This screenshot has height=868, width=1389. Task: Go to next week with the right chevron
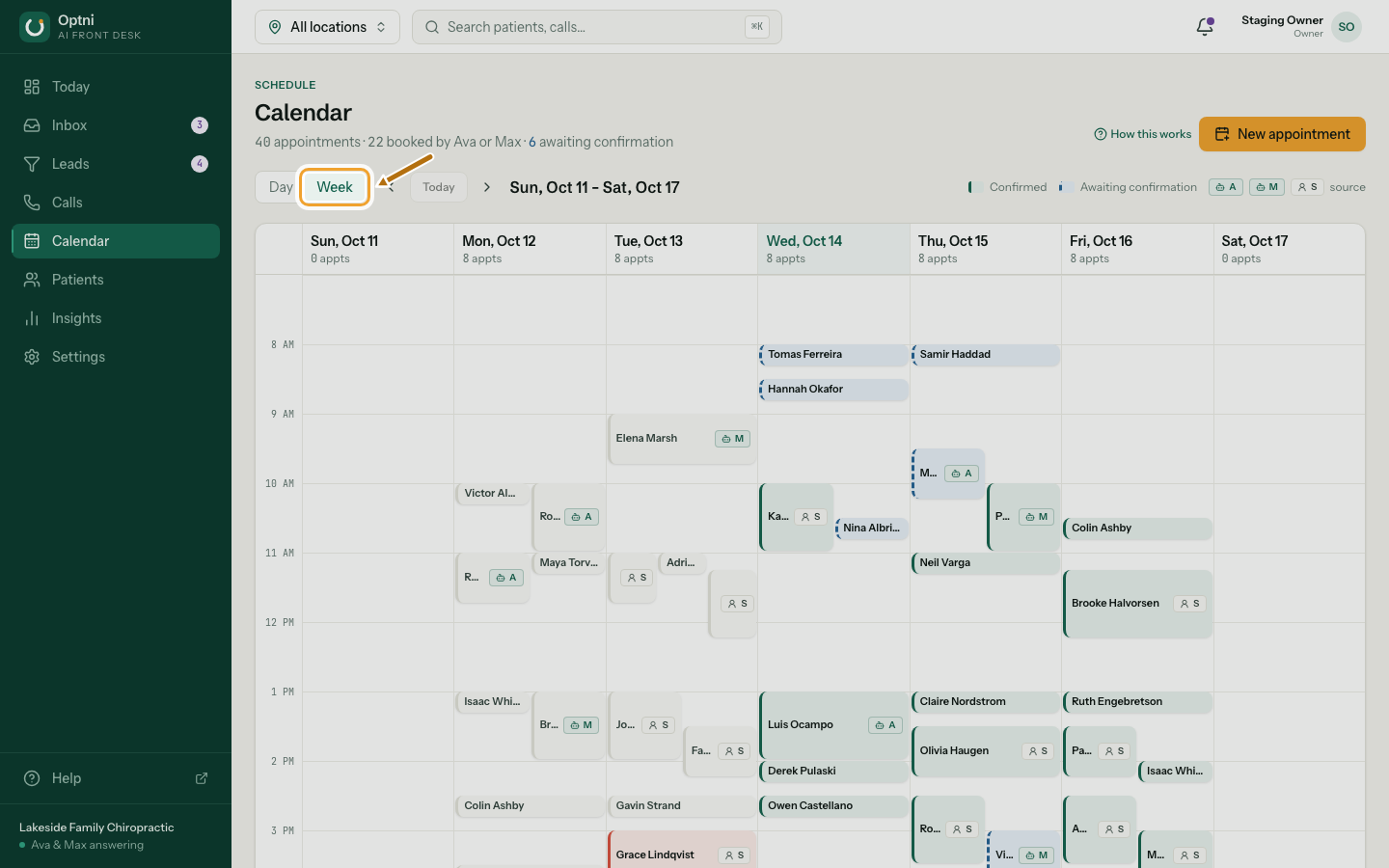click(487, 187)
